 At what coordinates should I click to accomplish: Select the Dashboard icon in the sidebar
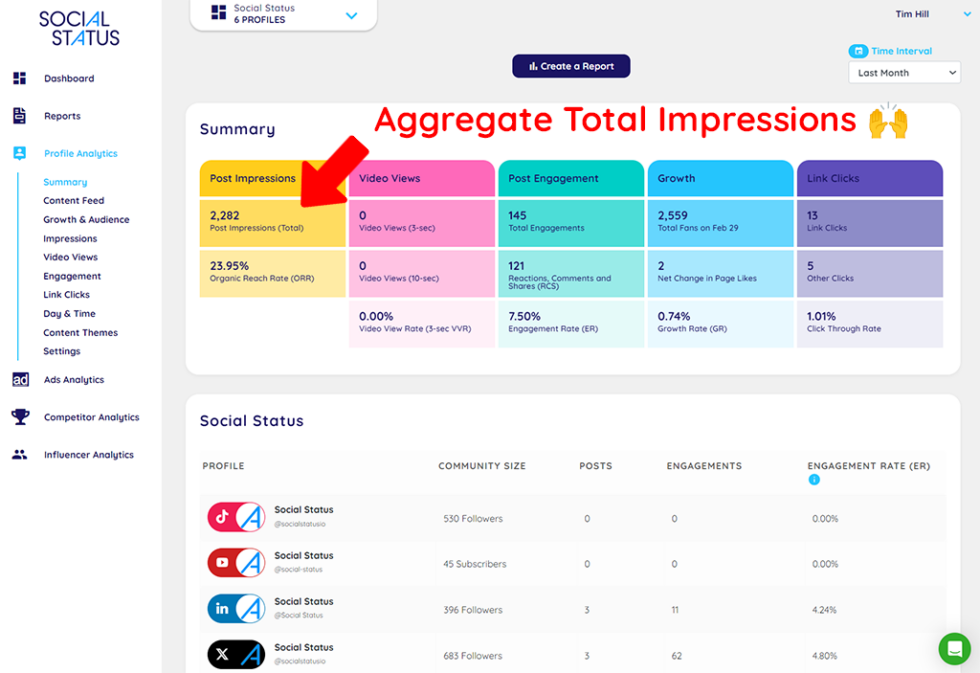click(x=21, y=78)
